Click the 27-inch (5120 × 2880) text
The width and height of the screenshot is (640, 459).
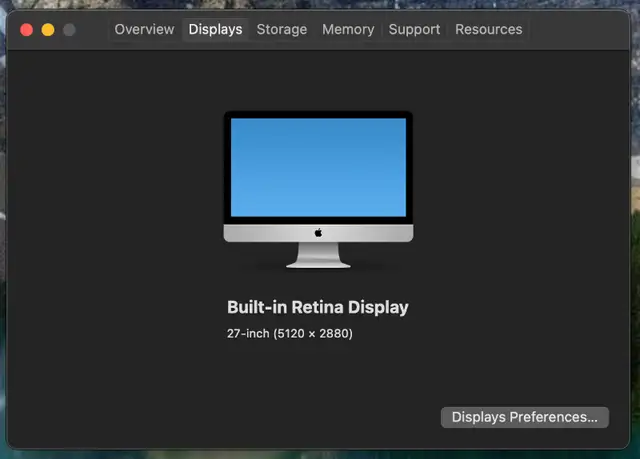pos(290,333)
